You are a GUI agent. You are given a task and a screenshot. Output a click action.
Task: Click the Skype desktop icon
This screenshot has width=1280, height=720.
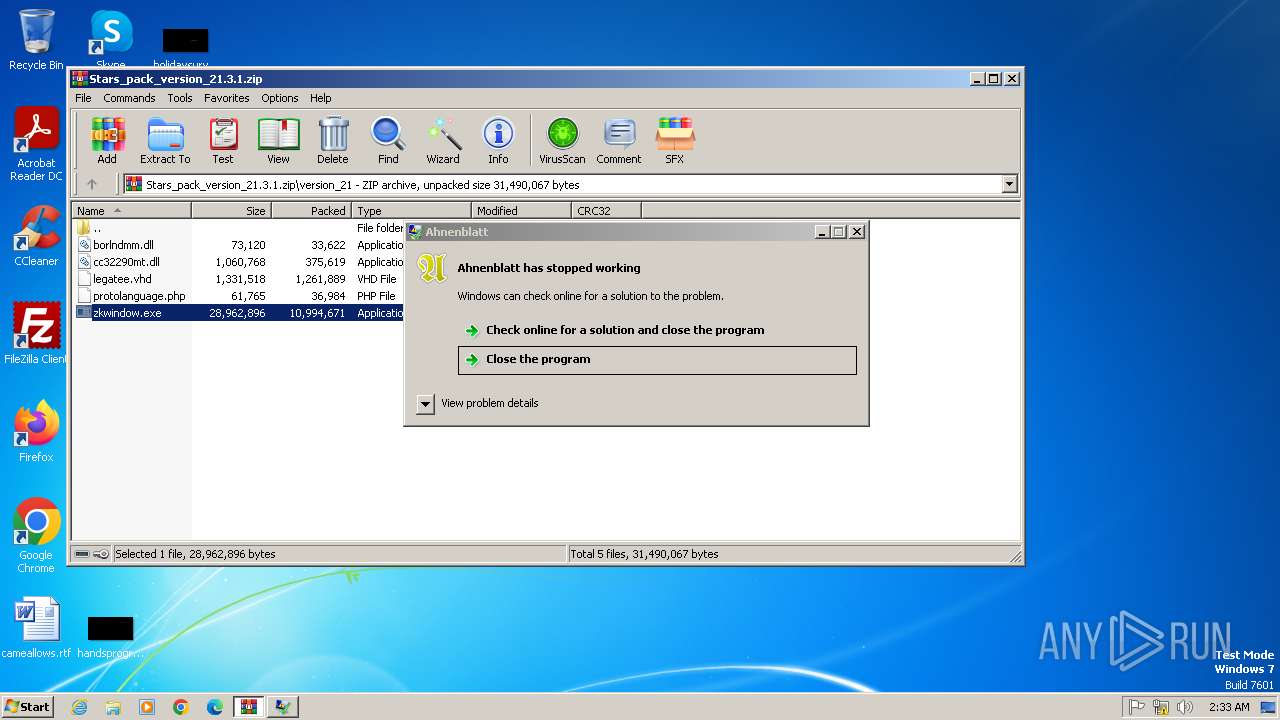110,40
